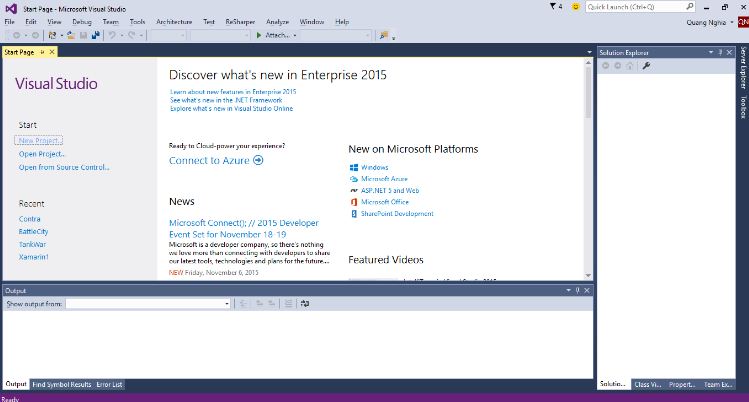
Task: Open Solution Explorer window position dropdown
Action: (711, 51)
